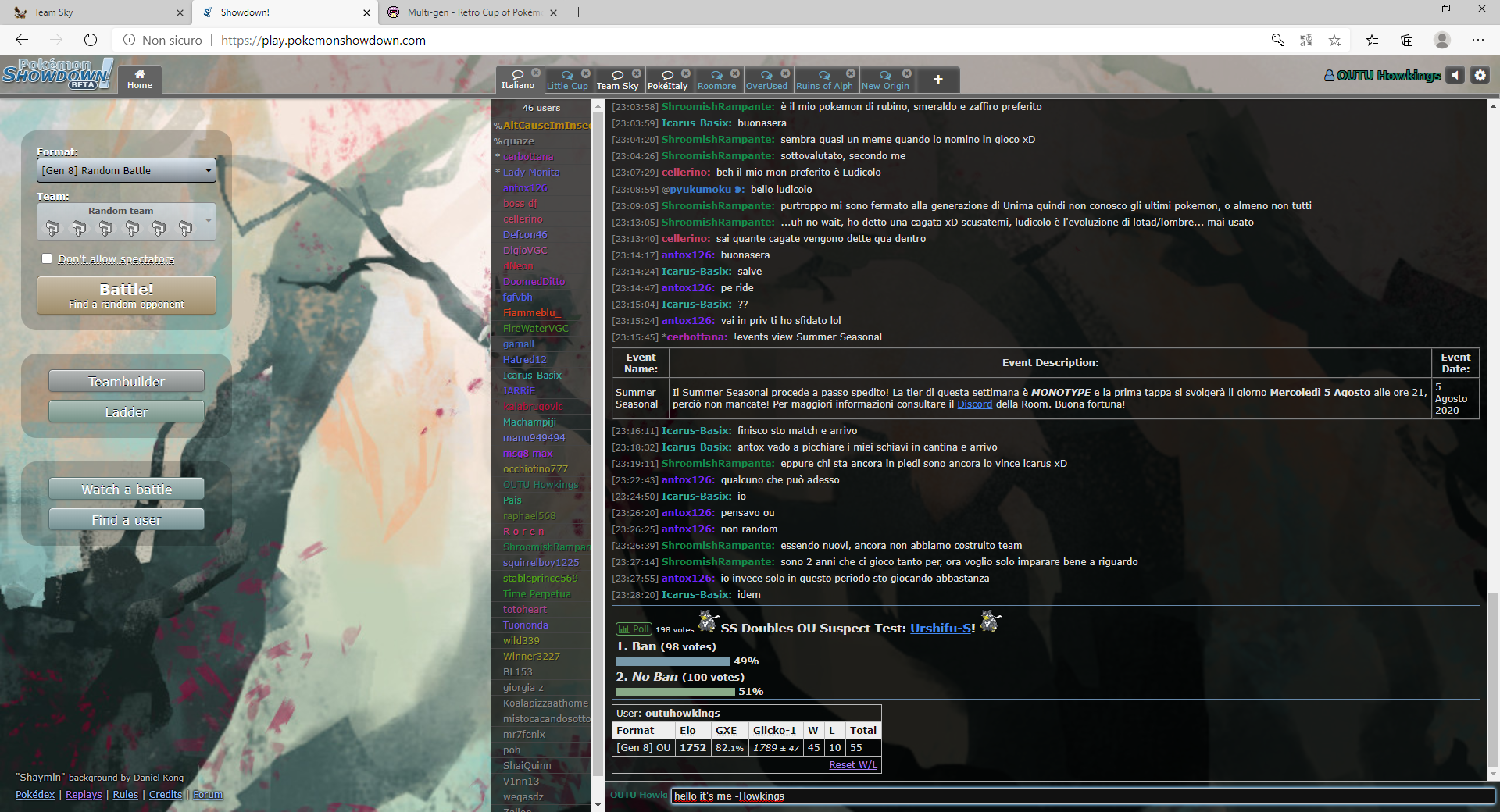1500x812 pixels.
Task: Click user ShaiQuinn in user list
Action: 527,766
